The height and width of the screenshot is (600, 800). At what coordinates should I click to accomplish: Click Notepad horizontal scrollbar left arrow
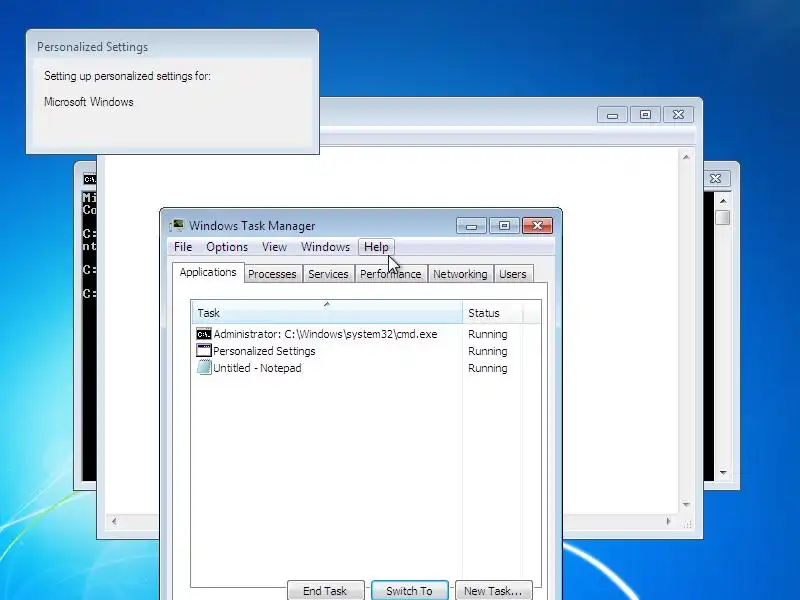pos(114,521)
